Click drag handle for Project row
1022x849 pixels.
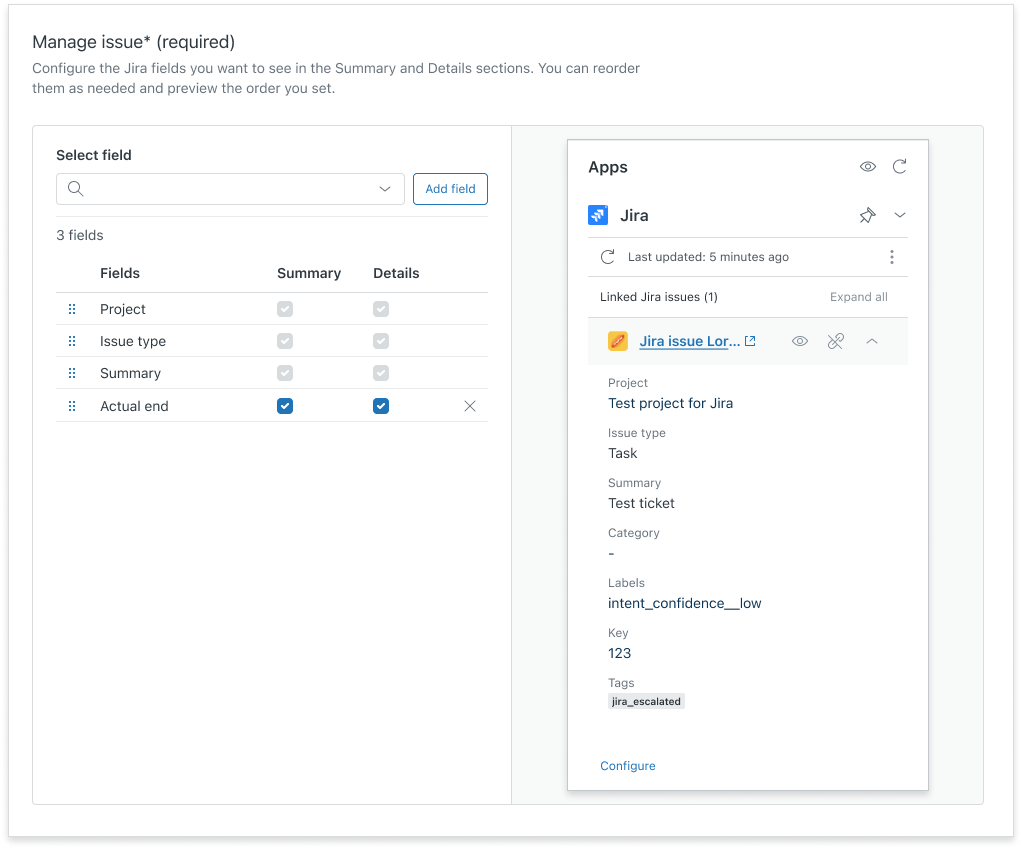(x=72, y=309)
